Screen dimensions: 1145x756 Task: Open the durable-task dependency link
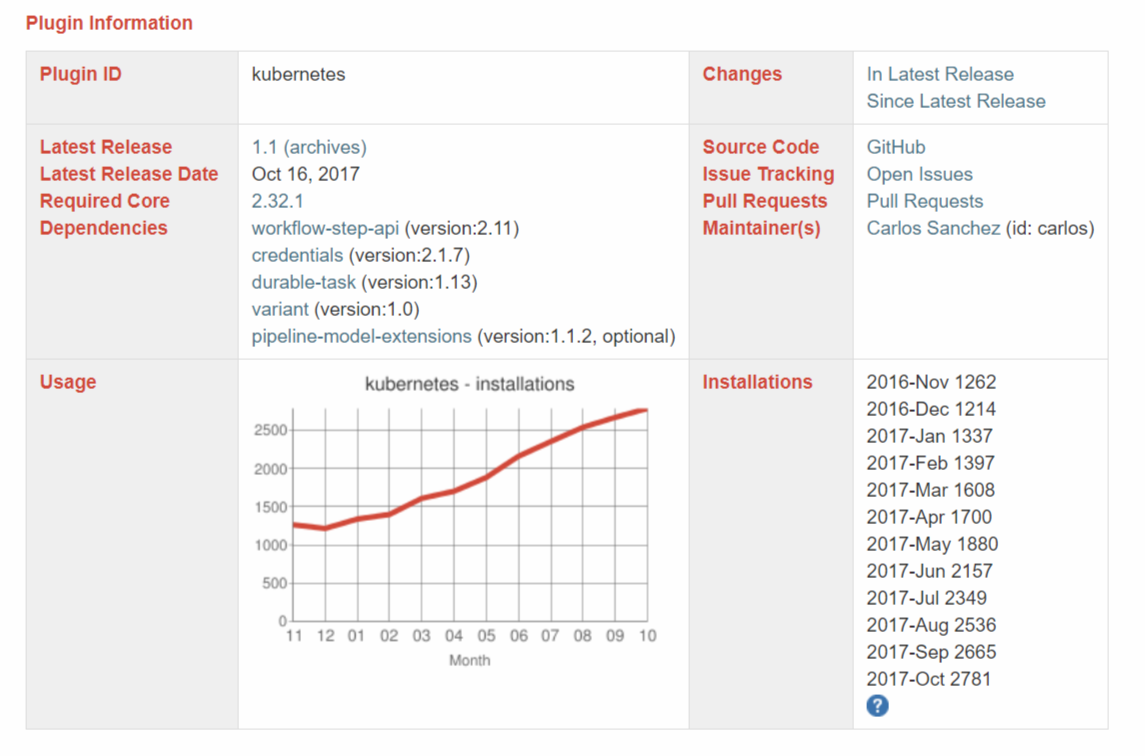click(304, 283)
